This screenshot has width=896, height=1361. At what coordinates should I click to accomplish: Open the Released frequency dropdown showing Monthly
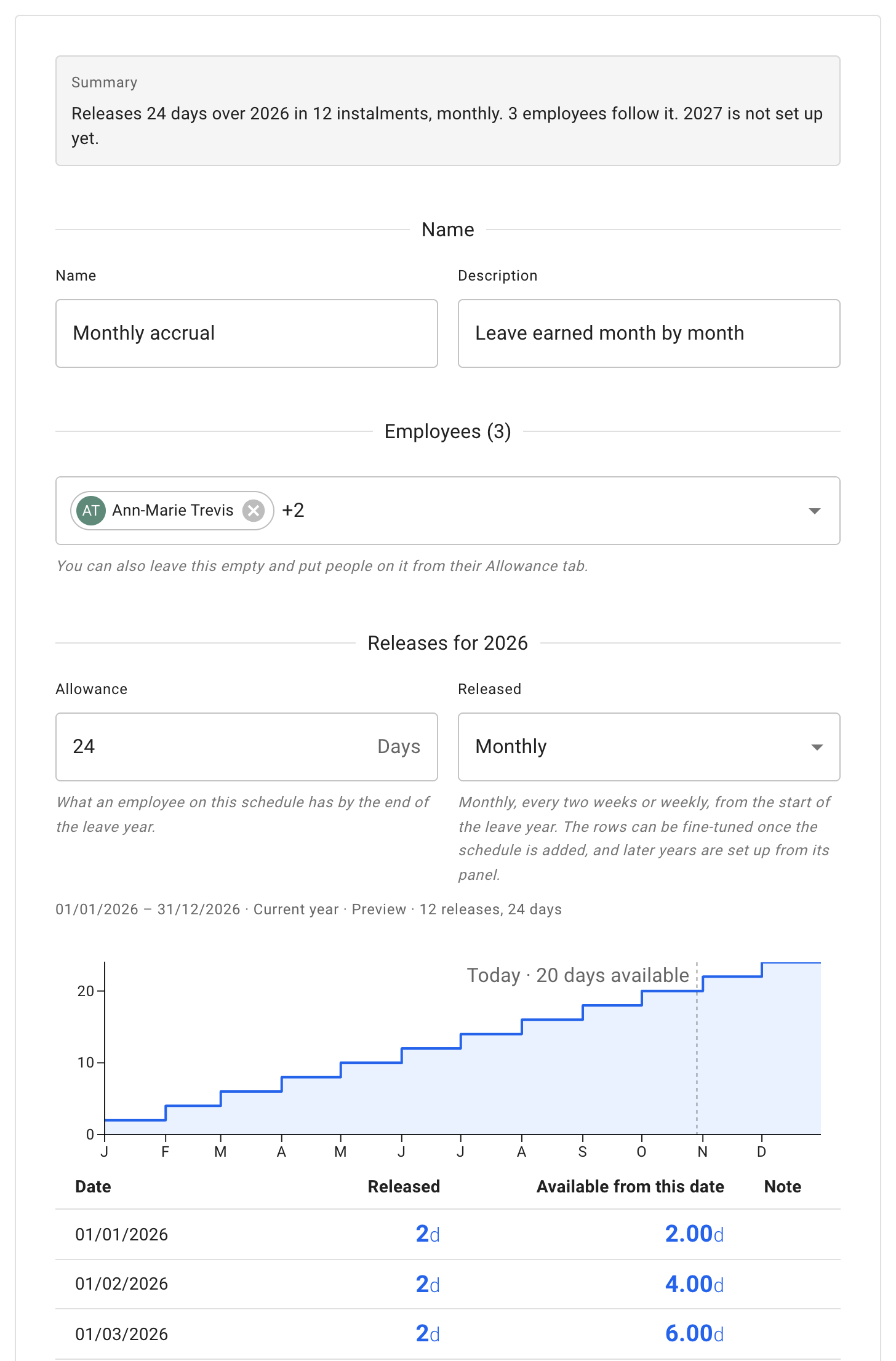pyautogui.click(x=649, y=747)
